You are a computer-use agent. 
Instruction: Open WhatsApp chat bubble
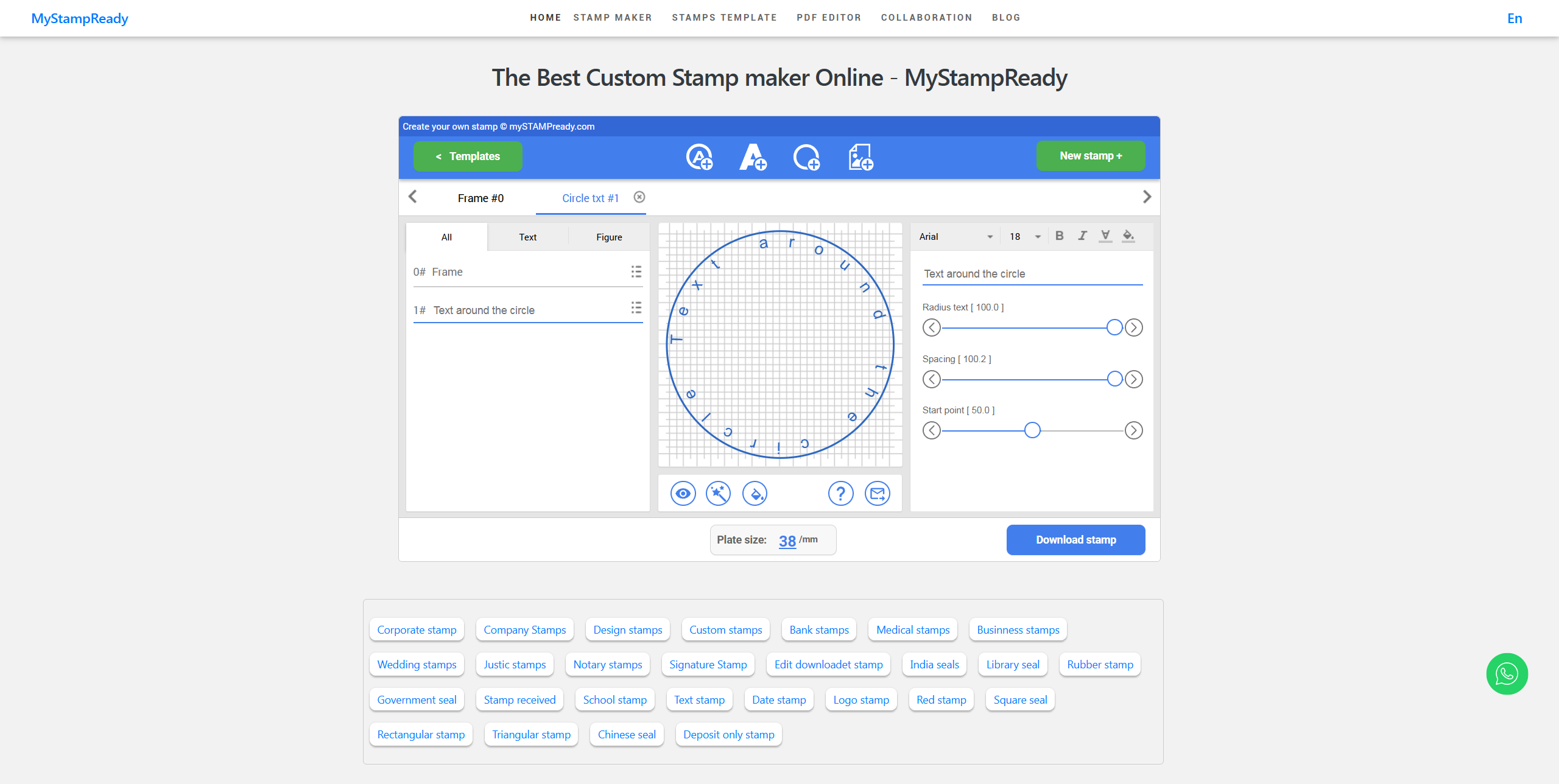pyautogui.click(x=1507, y=674)
